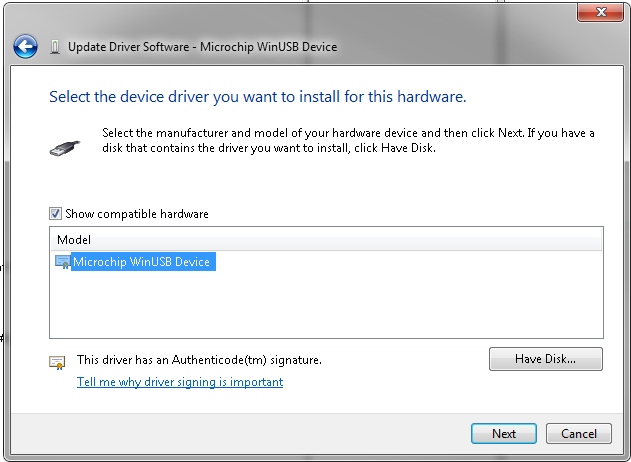Click the small device icon in title bar

[x=54, y=47]
